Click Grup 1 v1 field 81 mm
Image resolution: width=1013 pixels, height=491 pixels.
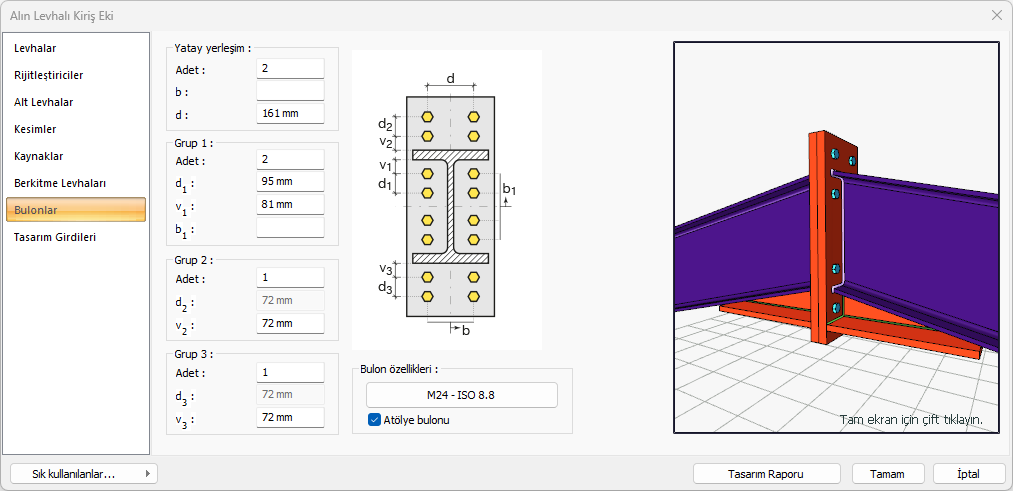tap(290, 205)
